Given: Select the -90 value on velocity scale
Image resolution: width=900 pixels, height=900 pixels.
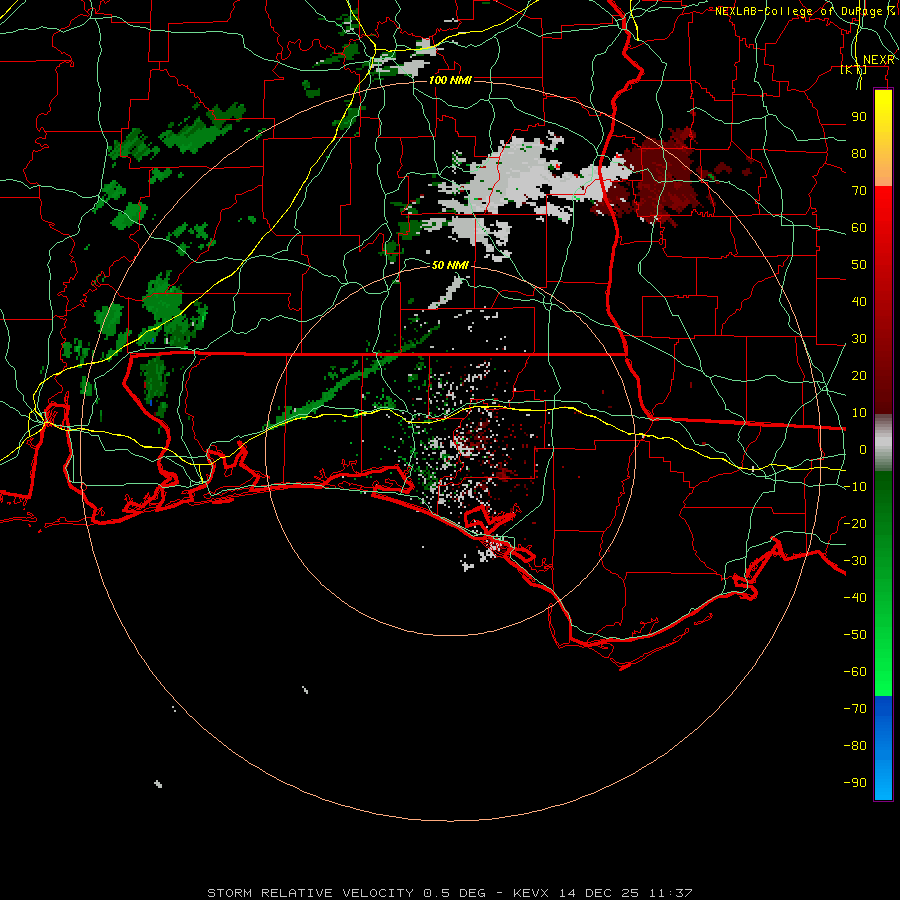Looking at the screenshot, I should coord(855,783).
